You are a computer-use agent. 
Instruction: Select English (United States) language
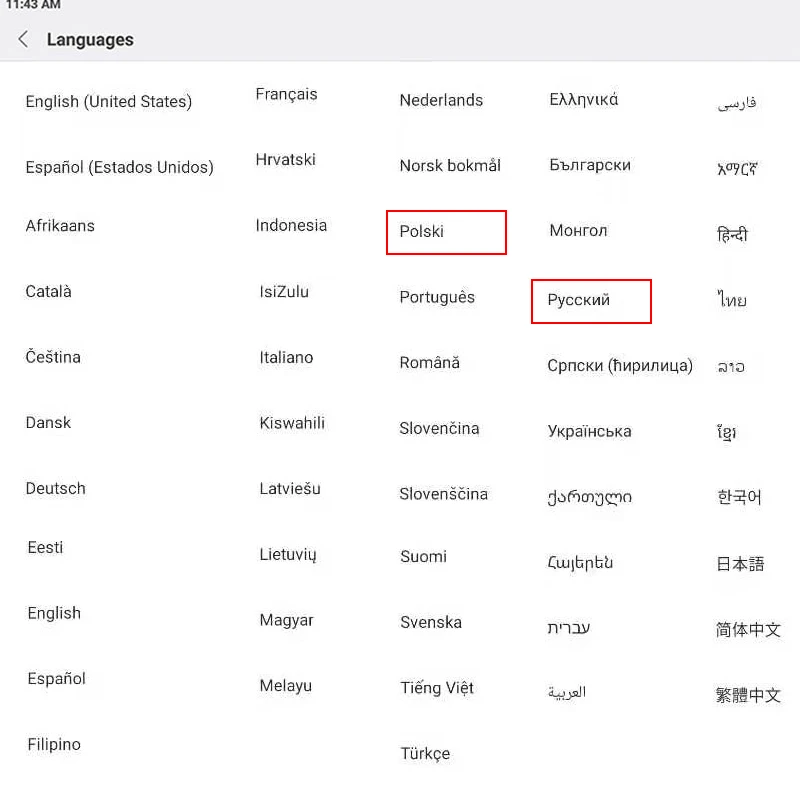109,102
